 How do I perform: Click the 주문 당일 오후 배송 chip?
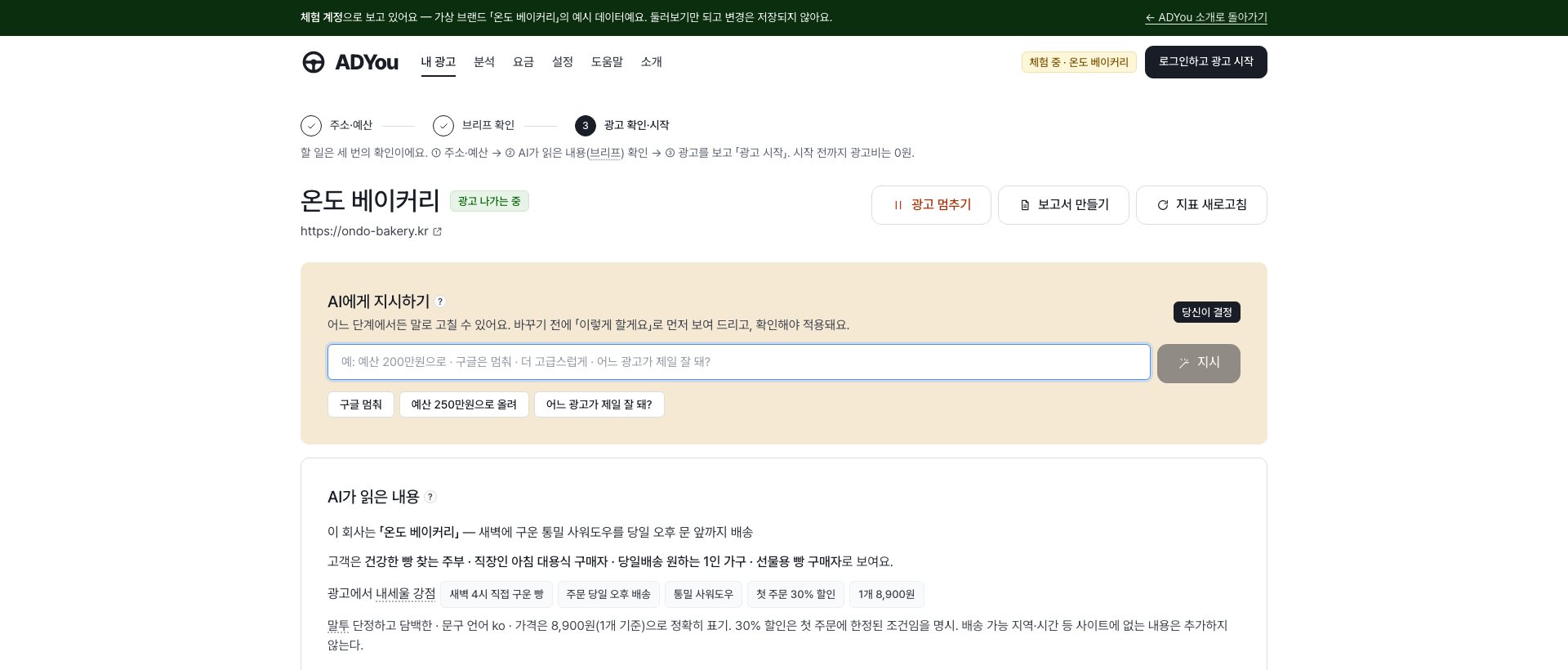[x=608, y=594]
